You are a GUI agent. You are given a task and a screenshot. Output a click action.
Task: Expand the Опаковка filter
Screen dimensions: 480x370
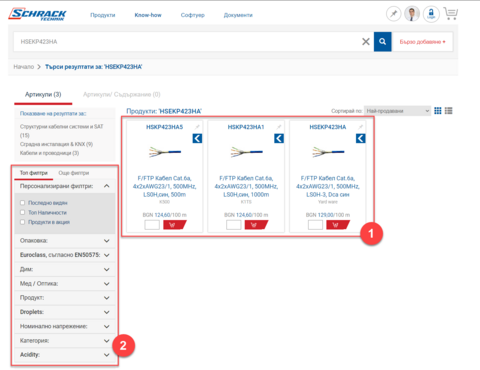pyautogui.click(x=65, y=241)
